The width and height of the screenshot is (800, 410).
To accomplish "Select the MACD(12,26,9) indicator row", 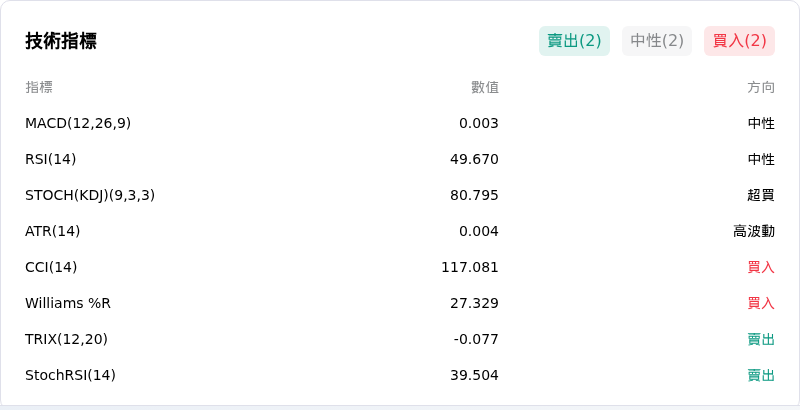I will (x=400, y=123).
